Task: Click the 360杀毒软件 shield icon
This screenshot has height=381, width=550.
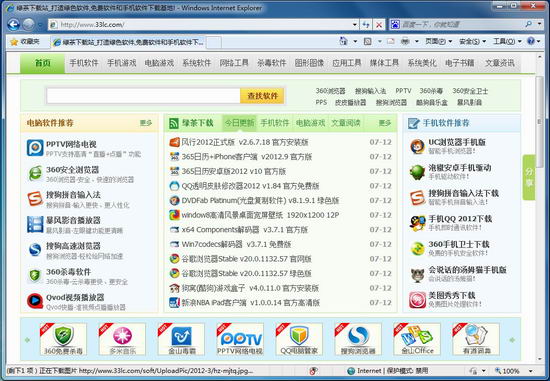Action: click(x=35, y=275)
